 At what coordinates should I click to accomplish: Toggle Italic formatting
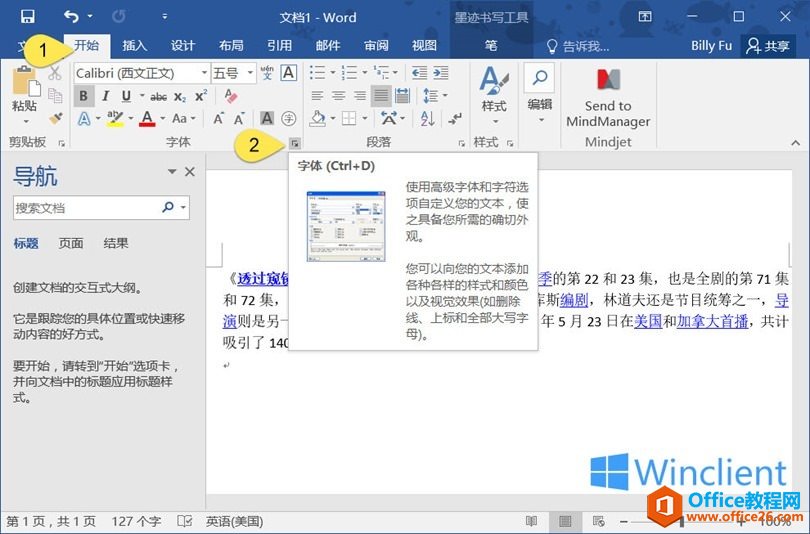[105, 96]
